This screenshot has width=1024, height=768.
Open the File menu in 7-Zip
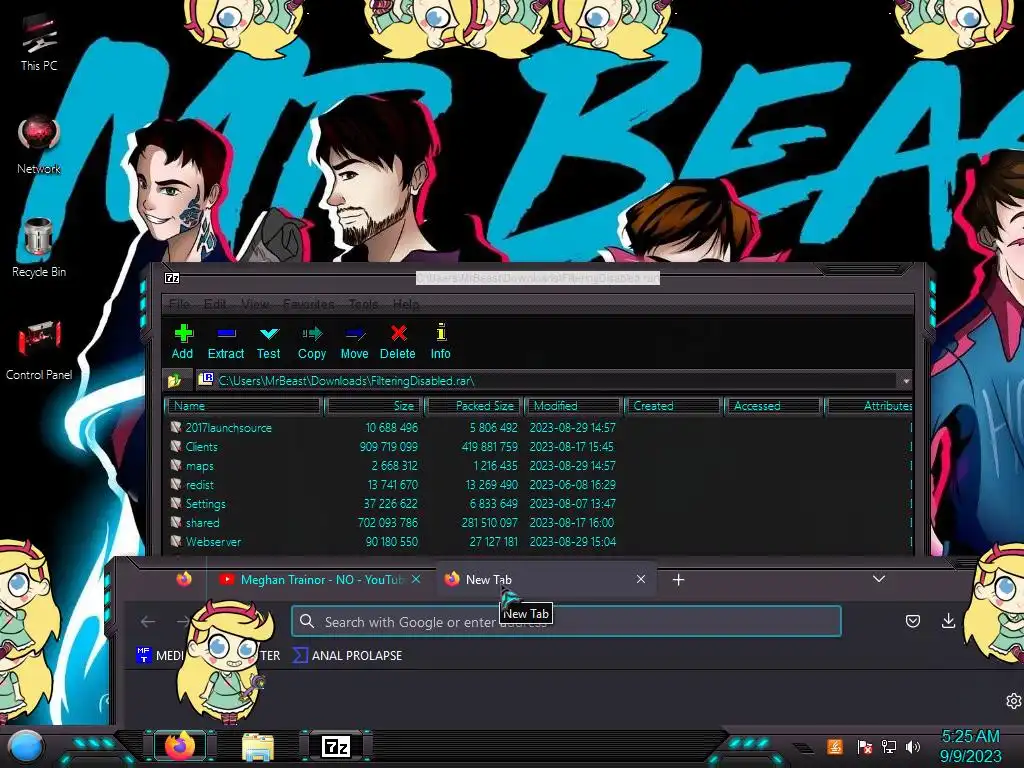click(x=179, y=304)
